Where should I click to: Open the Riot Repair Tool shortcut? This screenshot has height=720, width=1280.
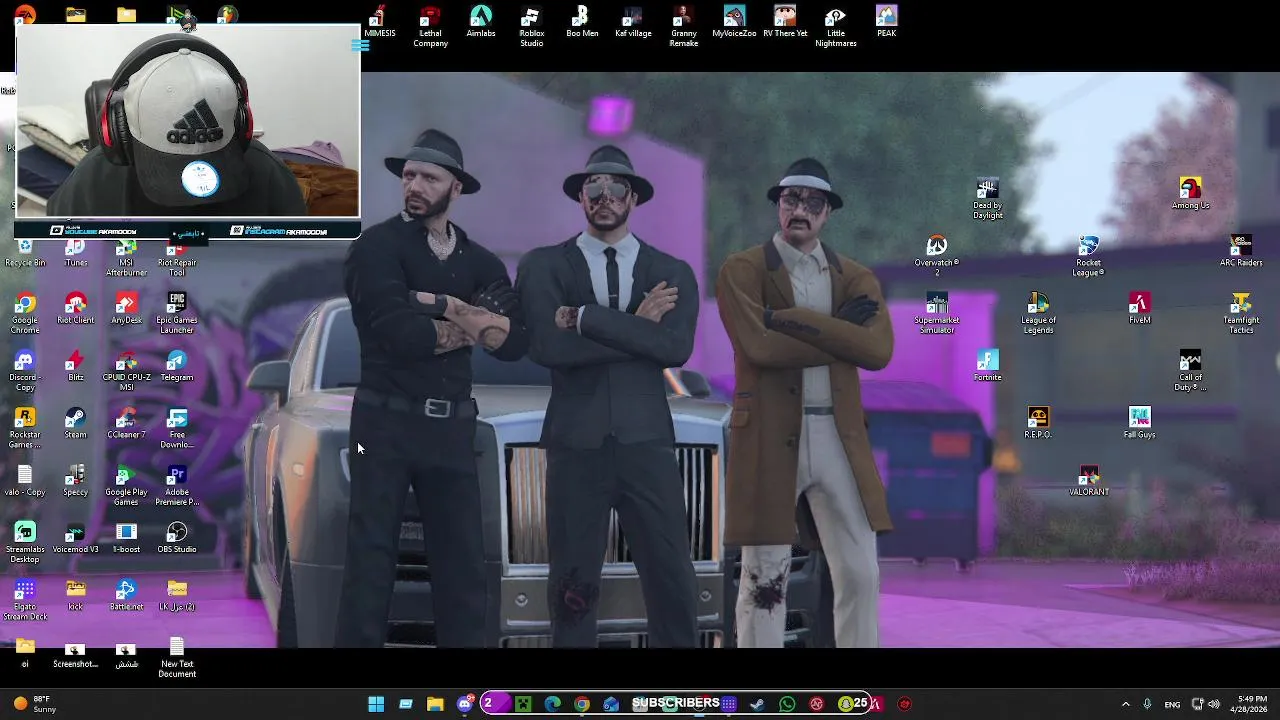click(177, 258)
